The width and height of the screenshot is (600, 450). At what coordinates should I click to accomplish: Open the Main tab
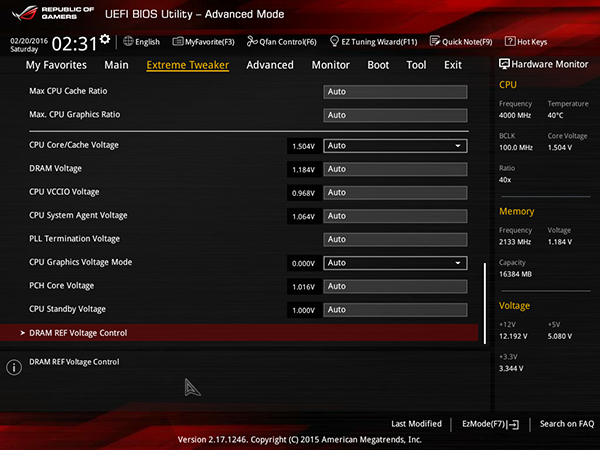tap(116, 65)
